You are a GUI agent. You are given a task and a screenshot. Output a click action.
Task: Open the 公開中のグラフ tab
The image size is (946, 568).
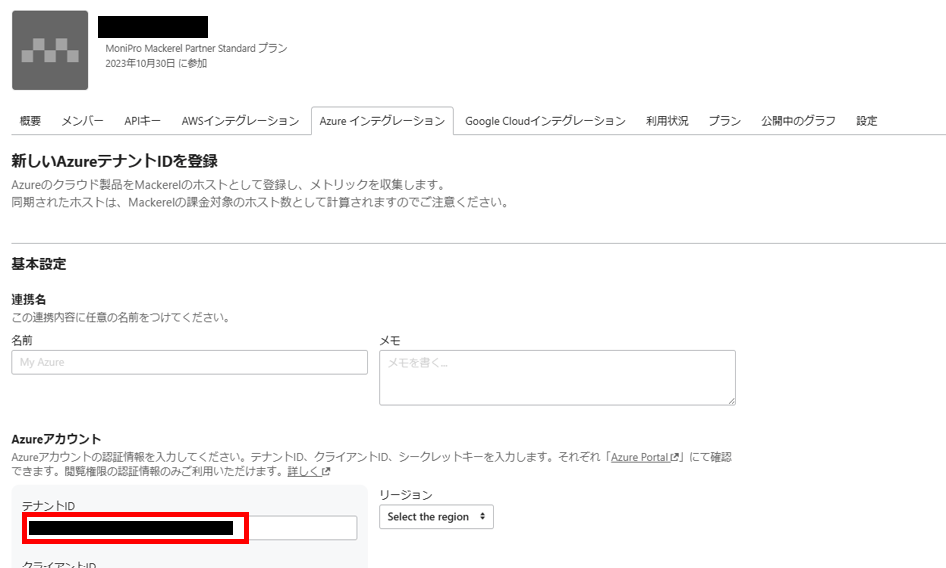[798, 121]
